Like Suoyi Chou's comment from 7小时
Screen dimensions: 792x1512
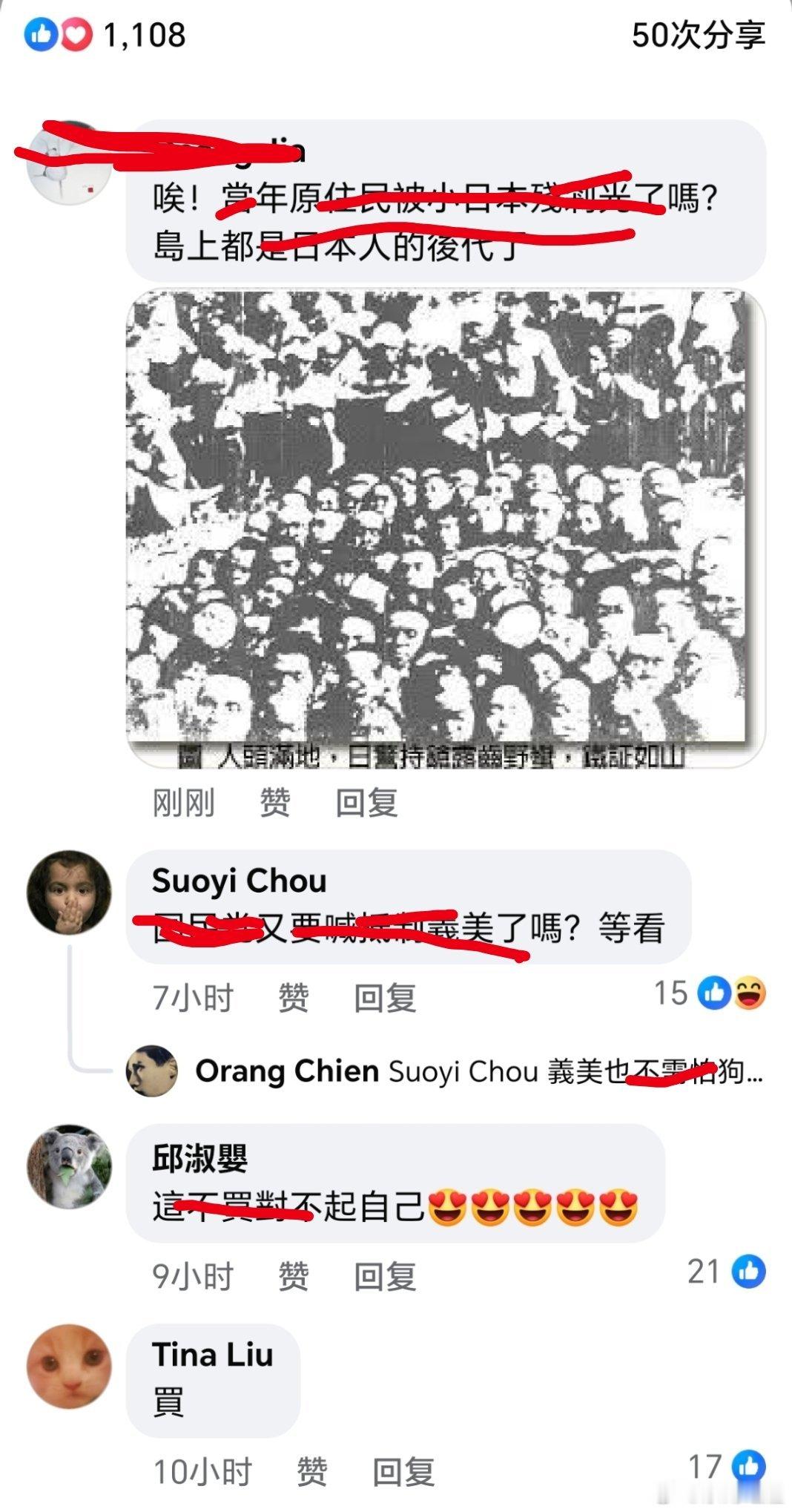click(x=293, y=998)
